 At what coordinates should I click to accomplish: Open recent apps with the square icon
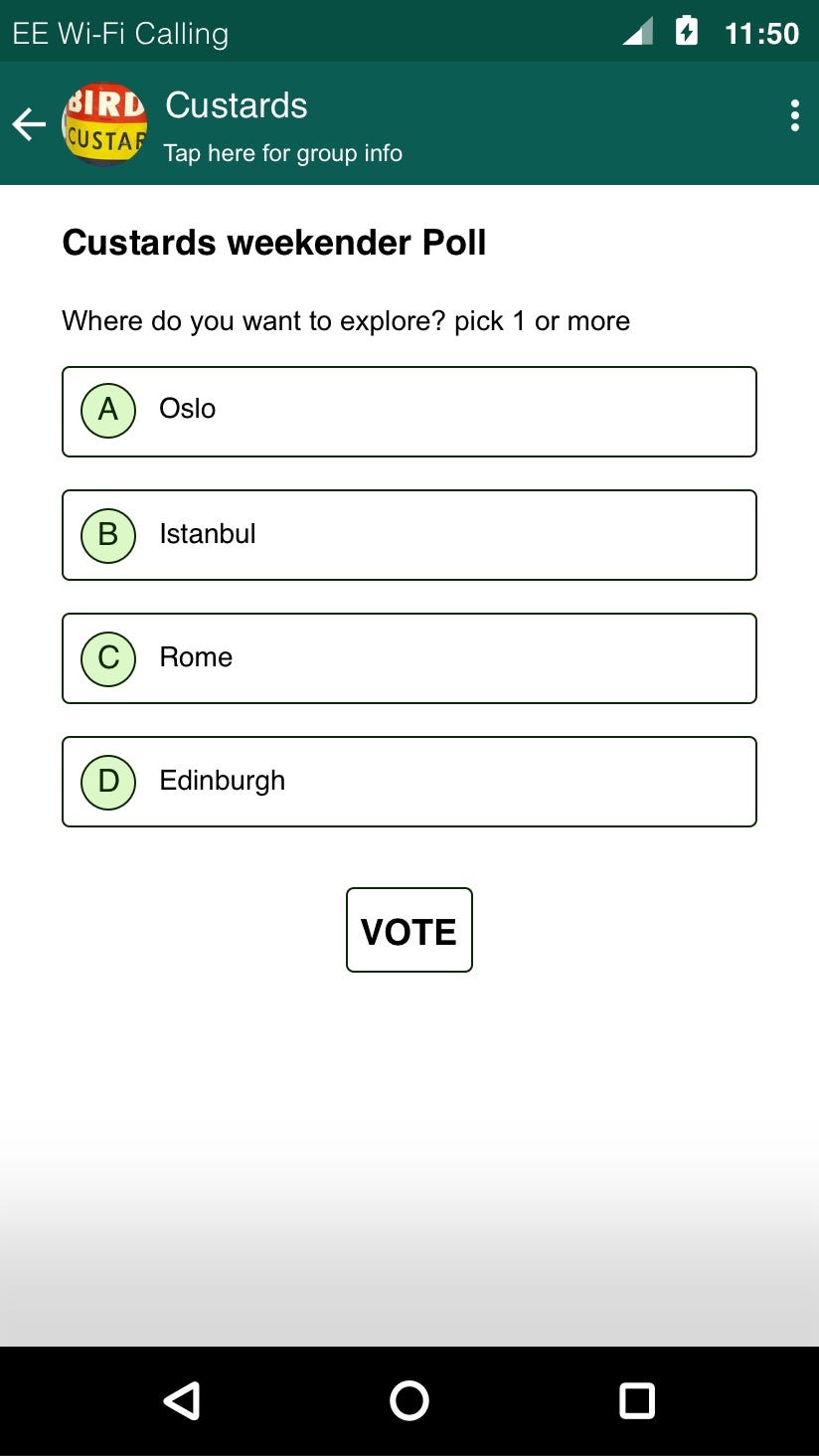[x=636, y=1400]
